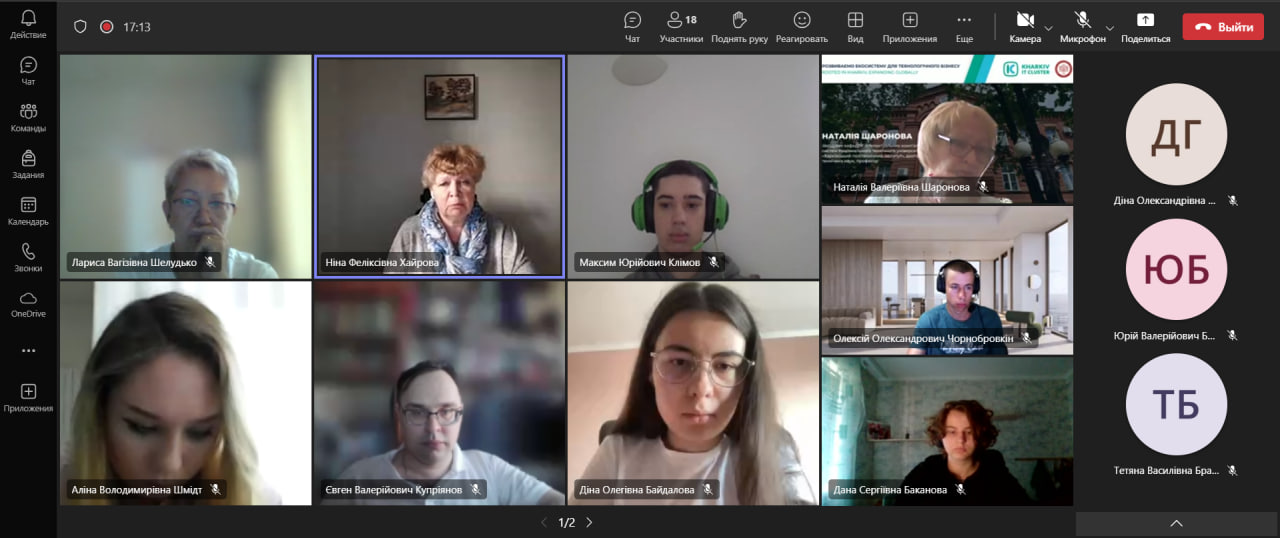1280x538 pixels.
Task: Select Наталія Валеріївна Шаронова video tile
Action: tap(947, 129)
